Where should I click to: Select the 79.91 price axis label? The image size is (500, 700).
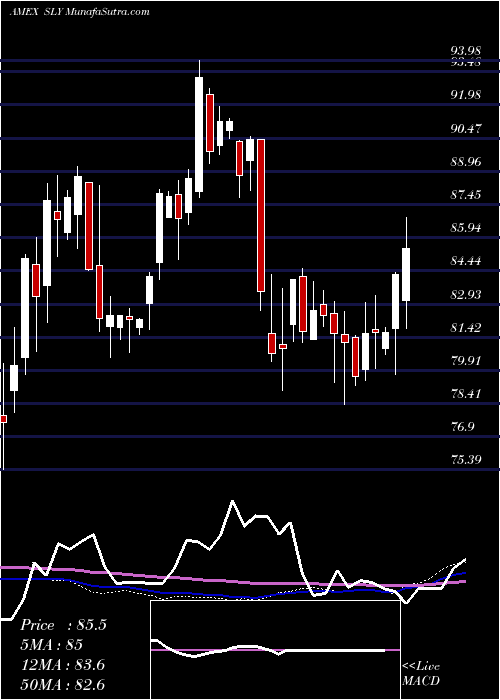466,361
